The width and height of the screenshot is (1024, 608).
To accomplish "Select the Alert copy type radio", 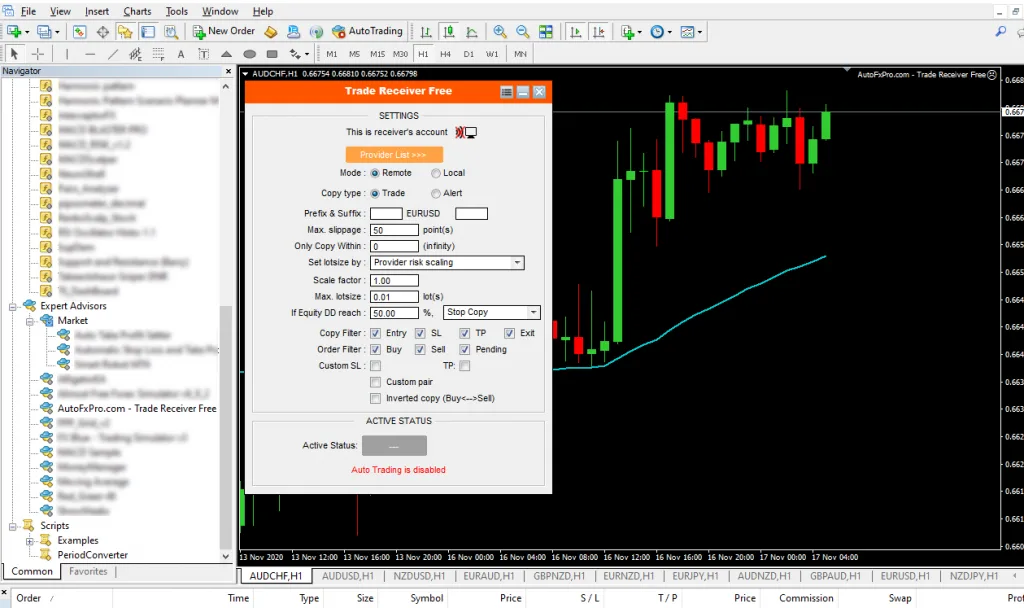I will click(x=436, y=193).
